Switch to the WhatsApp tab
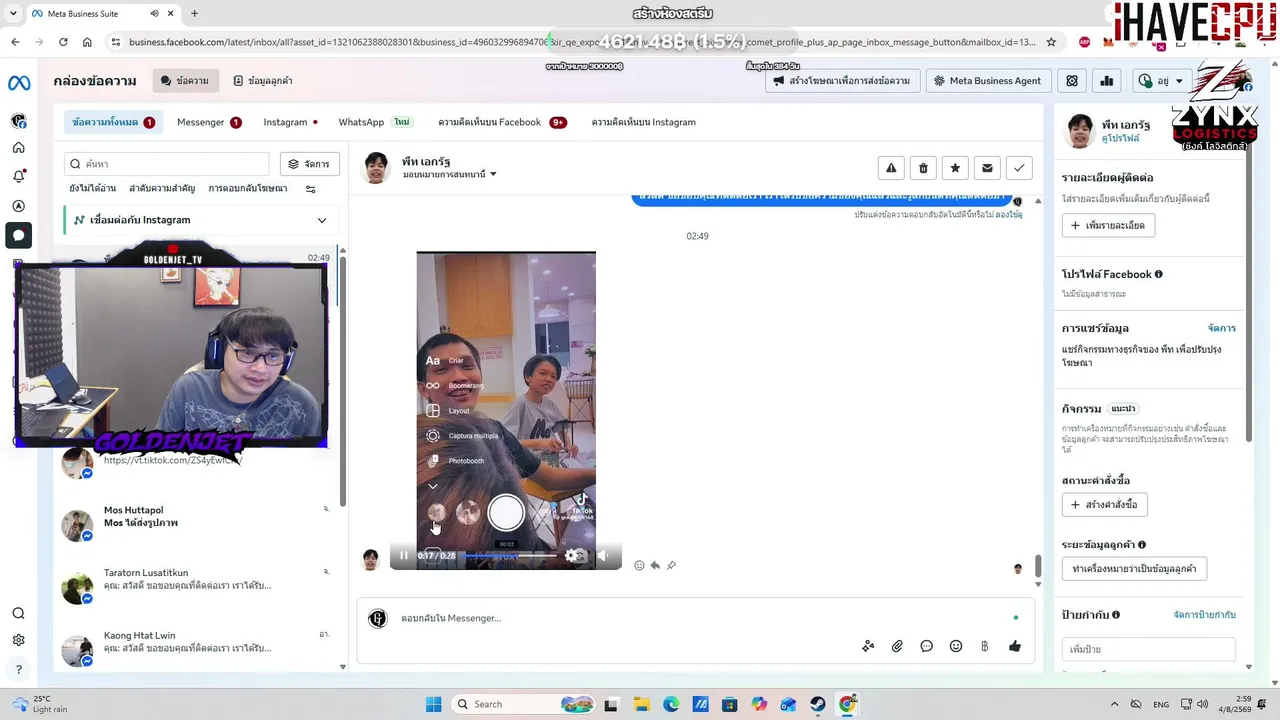 tap(375, 122)
